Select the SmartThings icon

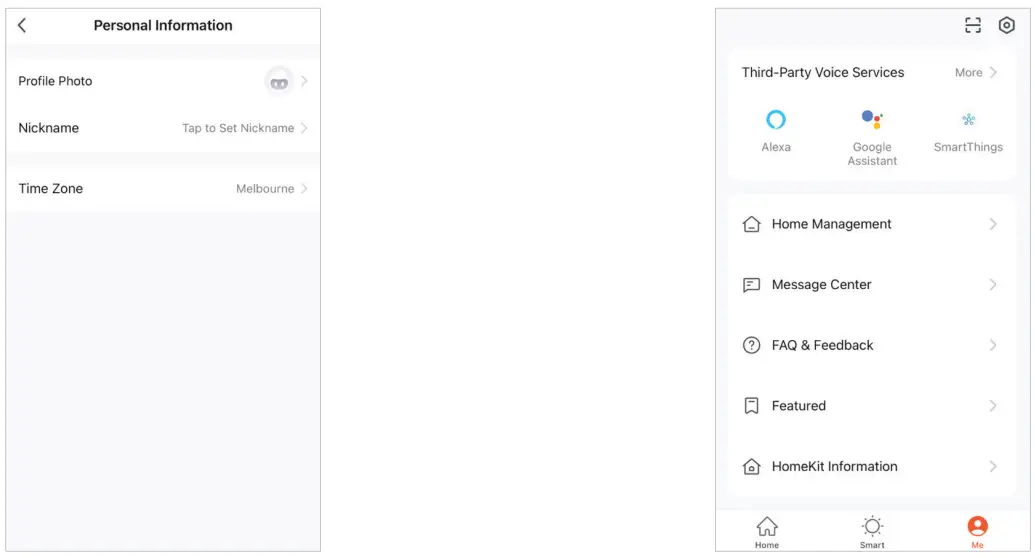[968, 121]
